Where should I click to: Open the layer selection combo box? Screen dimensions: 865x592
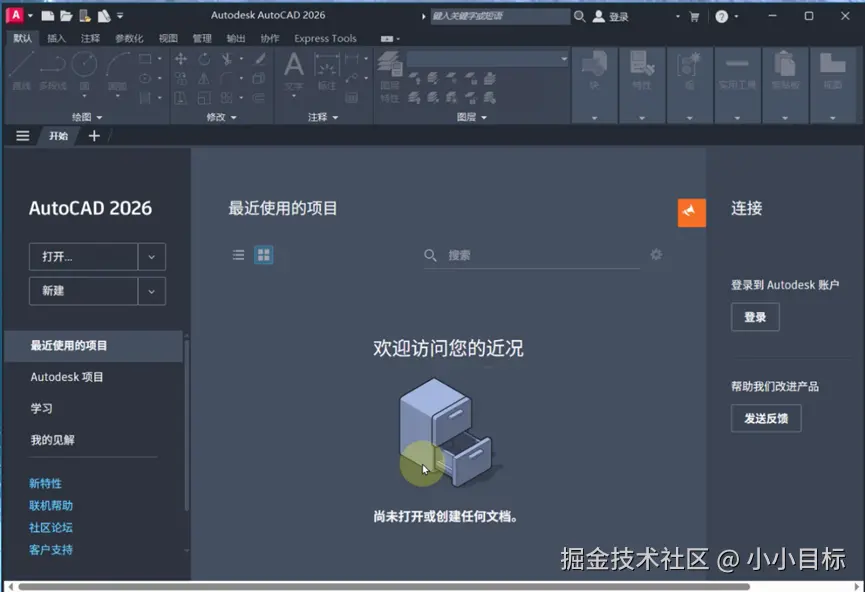[x=487, y=59]
